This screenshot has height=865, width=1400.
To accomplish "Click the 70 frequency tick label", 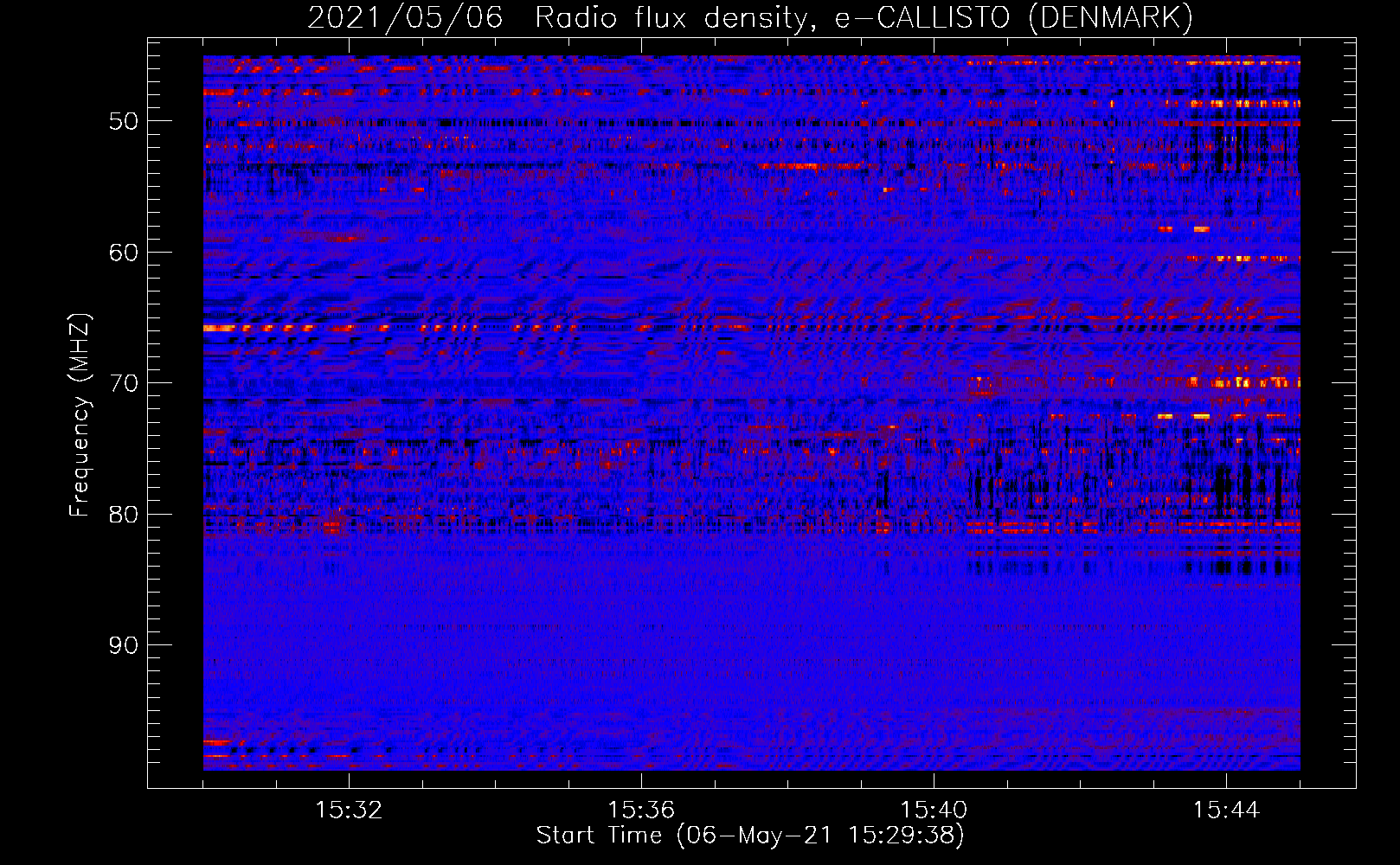I will point(124,383).
